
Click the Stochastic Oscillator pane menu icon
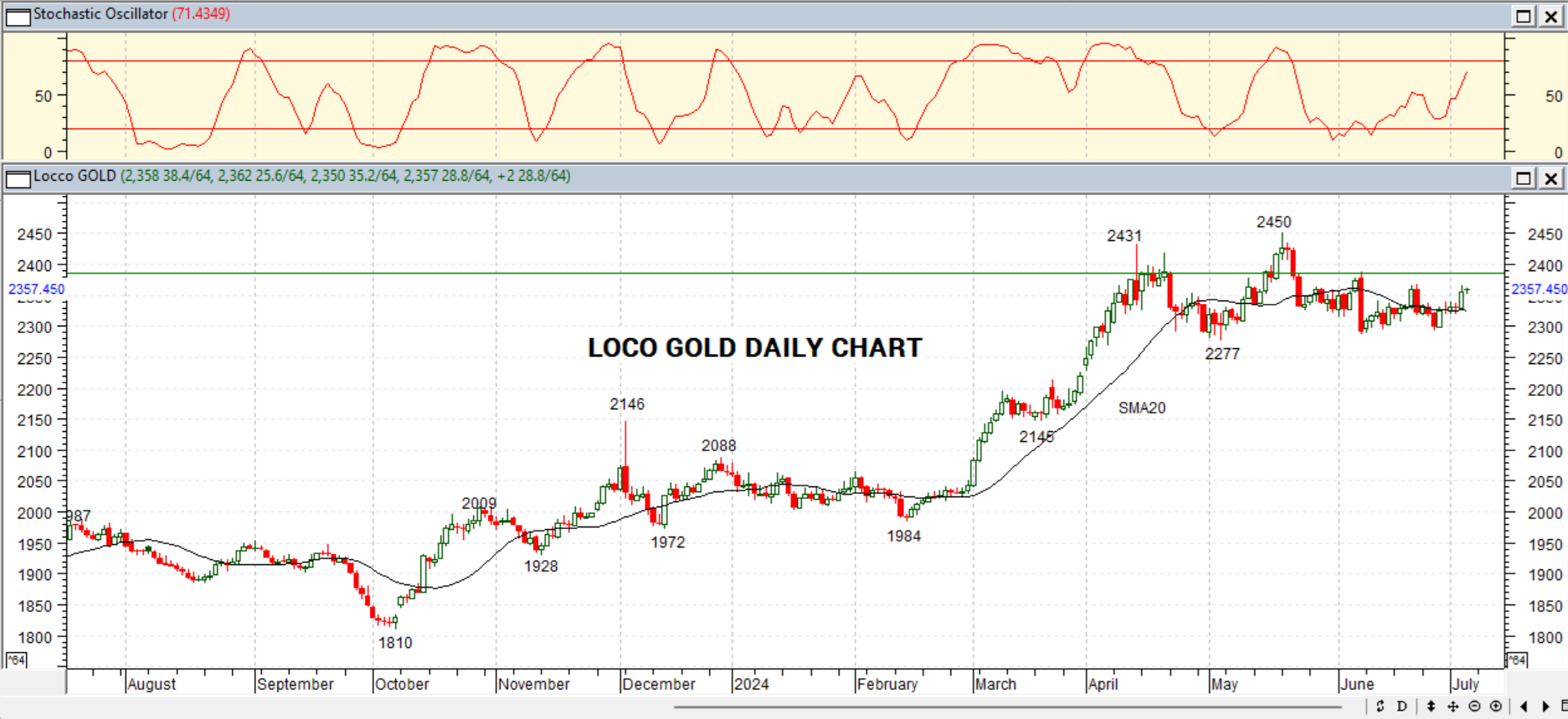[x=18, y=16]
